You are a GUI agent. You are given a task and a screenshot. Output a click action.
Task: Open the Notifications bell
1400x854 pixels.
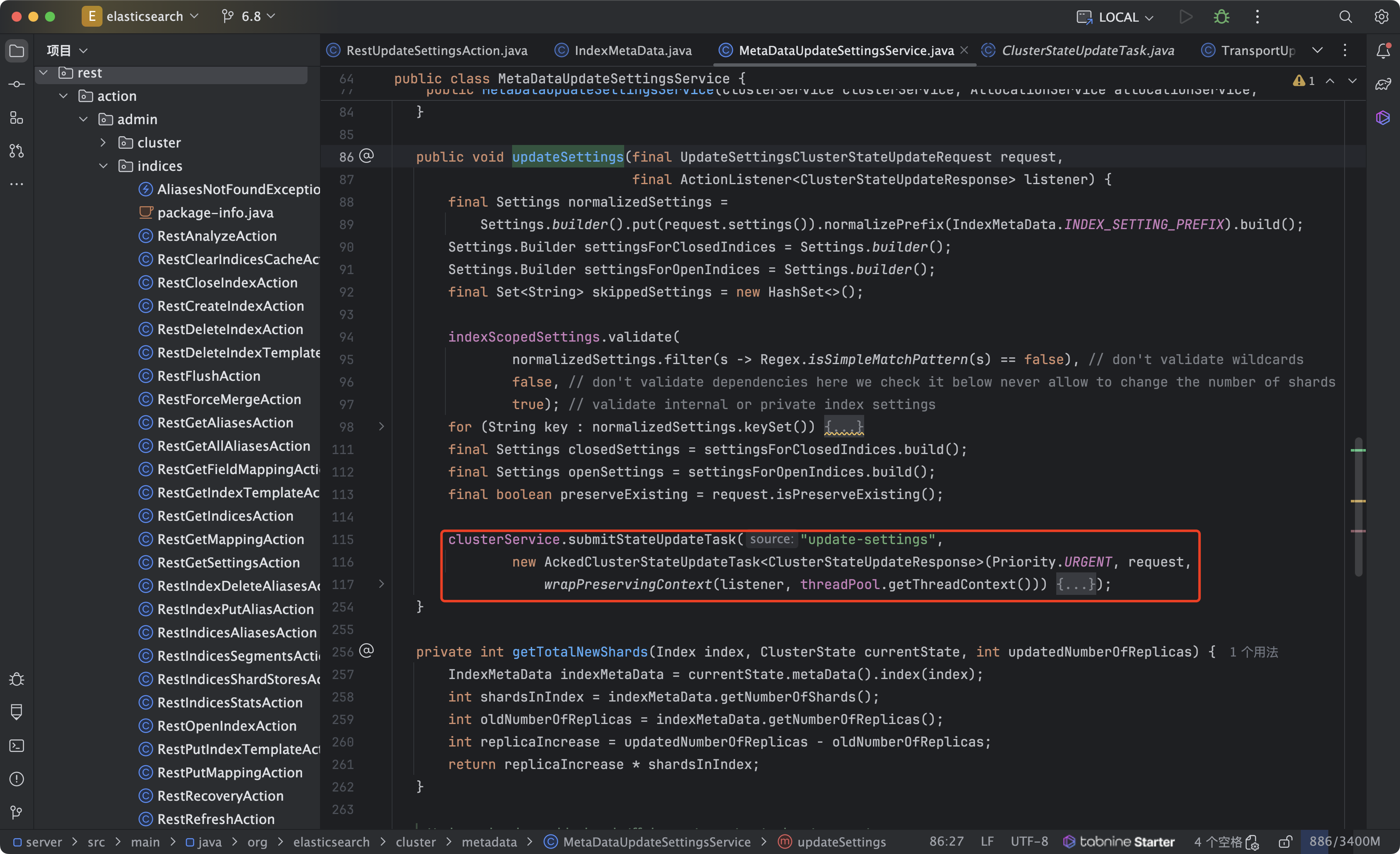tap(1383, 50)
